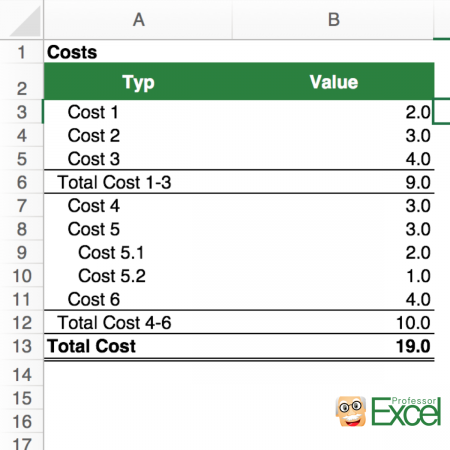Select the 10.0 value cell
450x450 pixels.
click(x=333, y=322)
